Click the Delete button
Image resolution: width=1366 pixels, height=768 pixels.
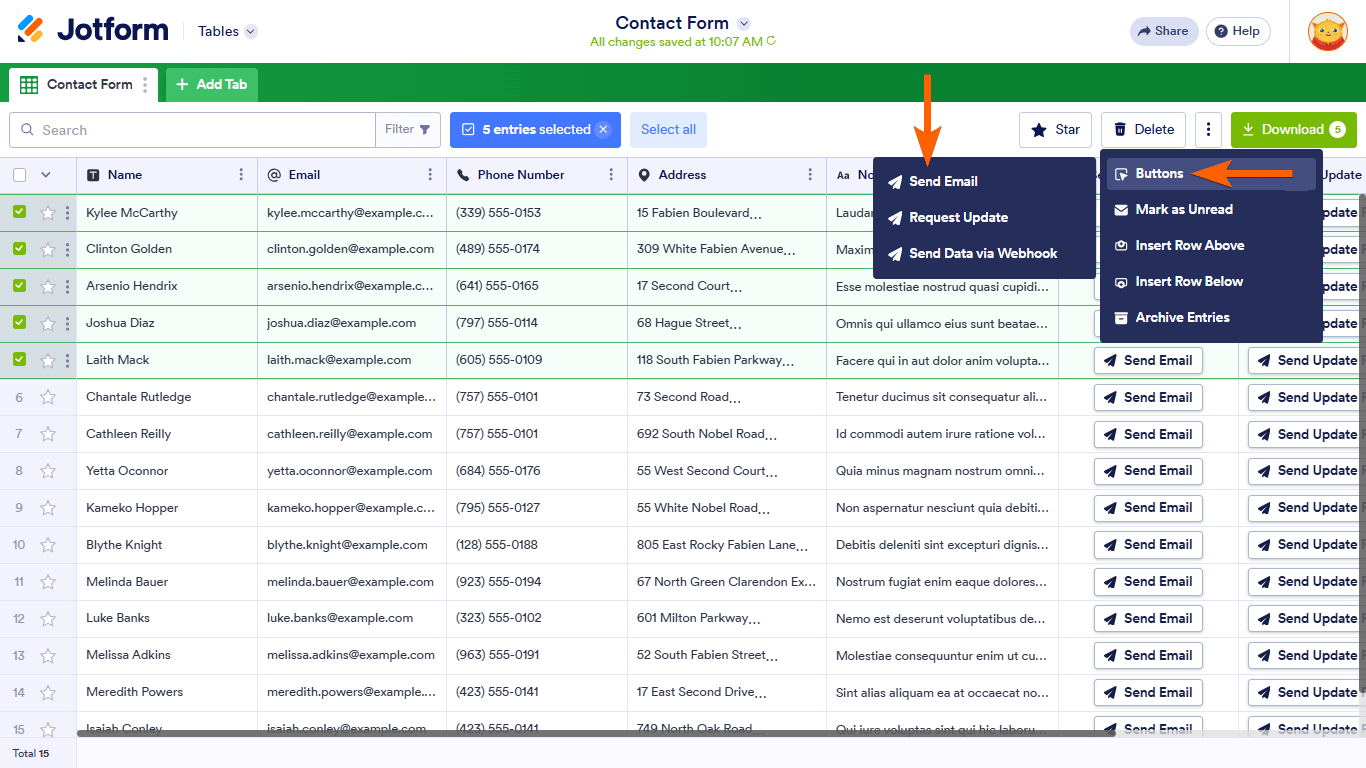click(1144, 130)
